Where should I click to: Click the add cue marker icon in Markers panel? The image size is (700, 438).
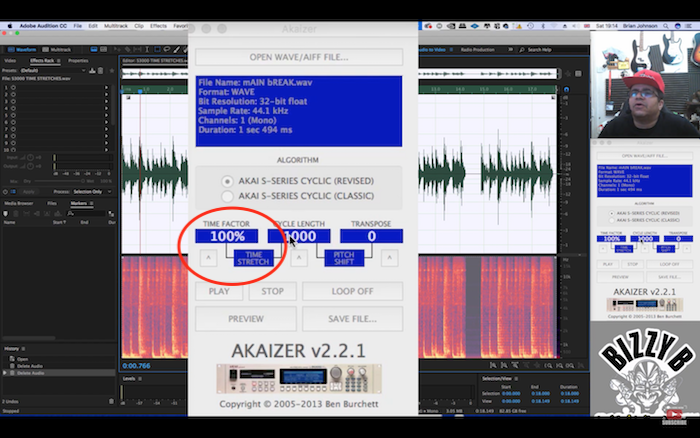tap(5, 213)
